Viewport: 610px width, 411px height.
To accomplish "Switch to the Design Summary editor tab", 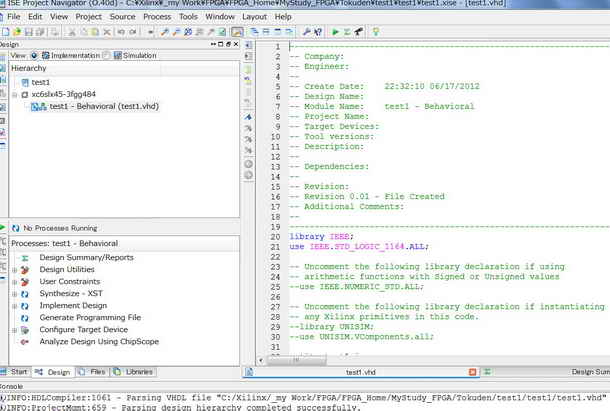I will pyautogui.click(x=547, y=372).
